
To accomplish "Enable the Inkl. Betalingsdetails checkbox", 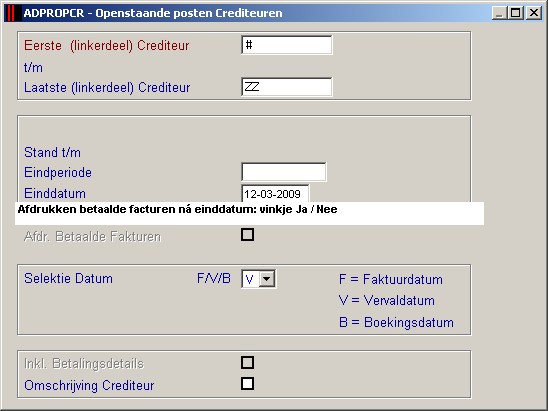I will (247, 362).
